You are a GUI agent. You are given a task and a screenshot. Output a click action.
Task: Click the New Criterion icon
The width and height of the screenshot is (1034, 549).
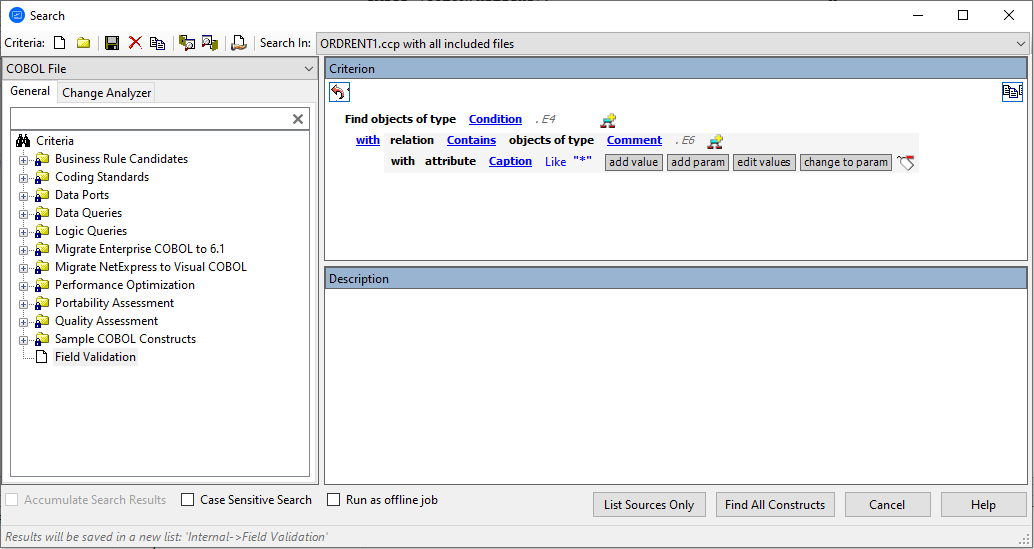[x=60, y=43]
